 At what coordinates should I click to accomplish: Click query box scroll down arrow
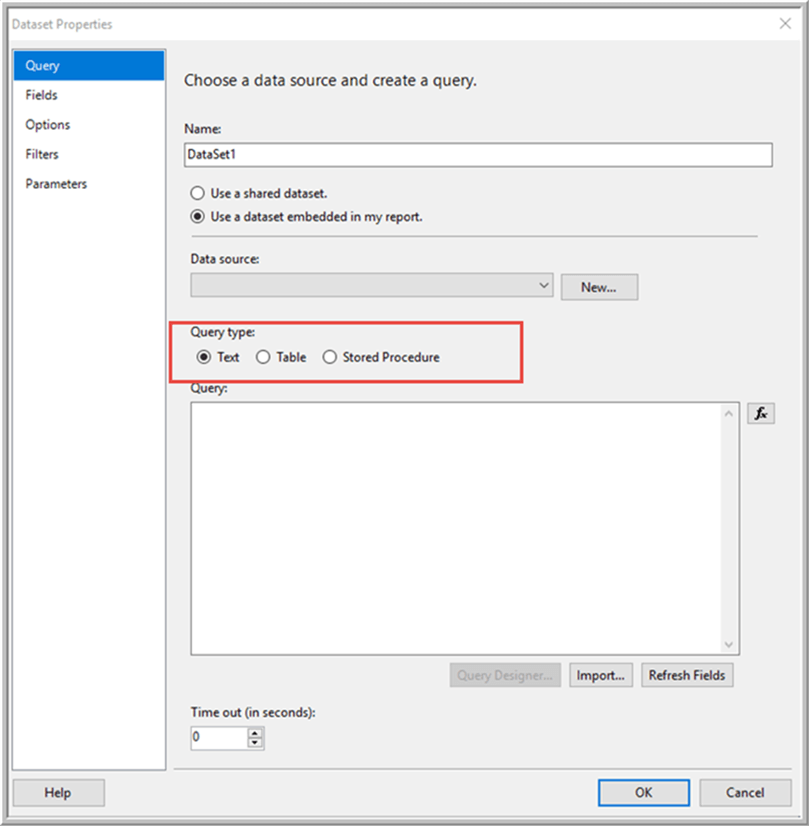point(729,644)
